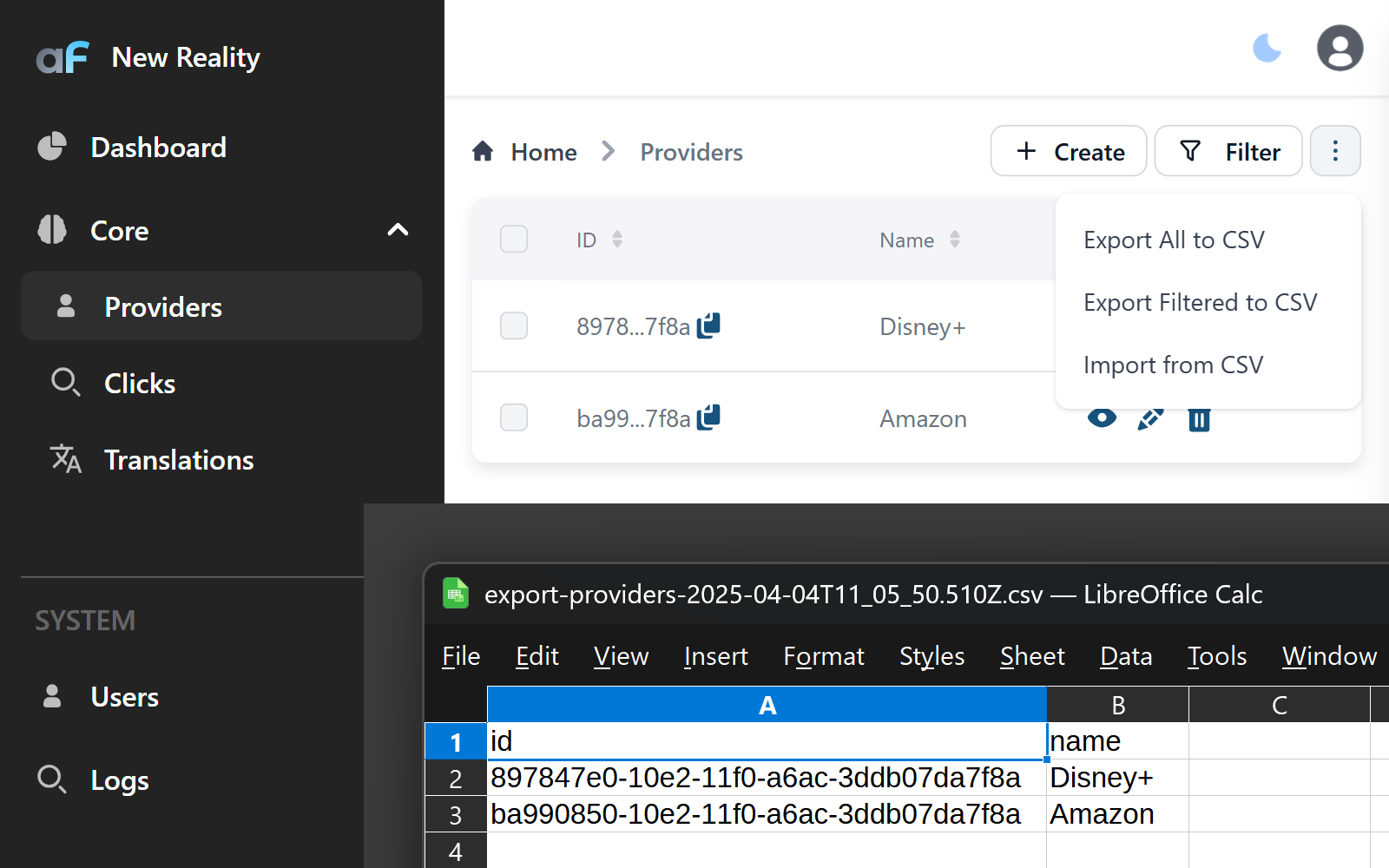Open the eye preview icon for Amazon
The width and height of the screenshot is (1389, 868).
(x=1101, y=418)
